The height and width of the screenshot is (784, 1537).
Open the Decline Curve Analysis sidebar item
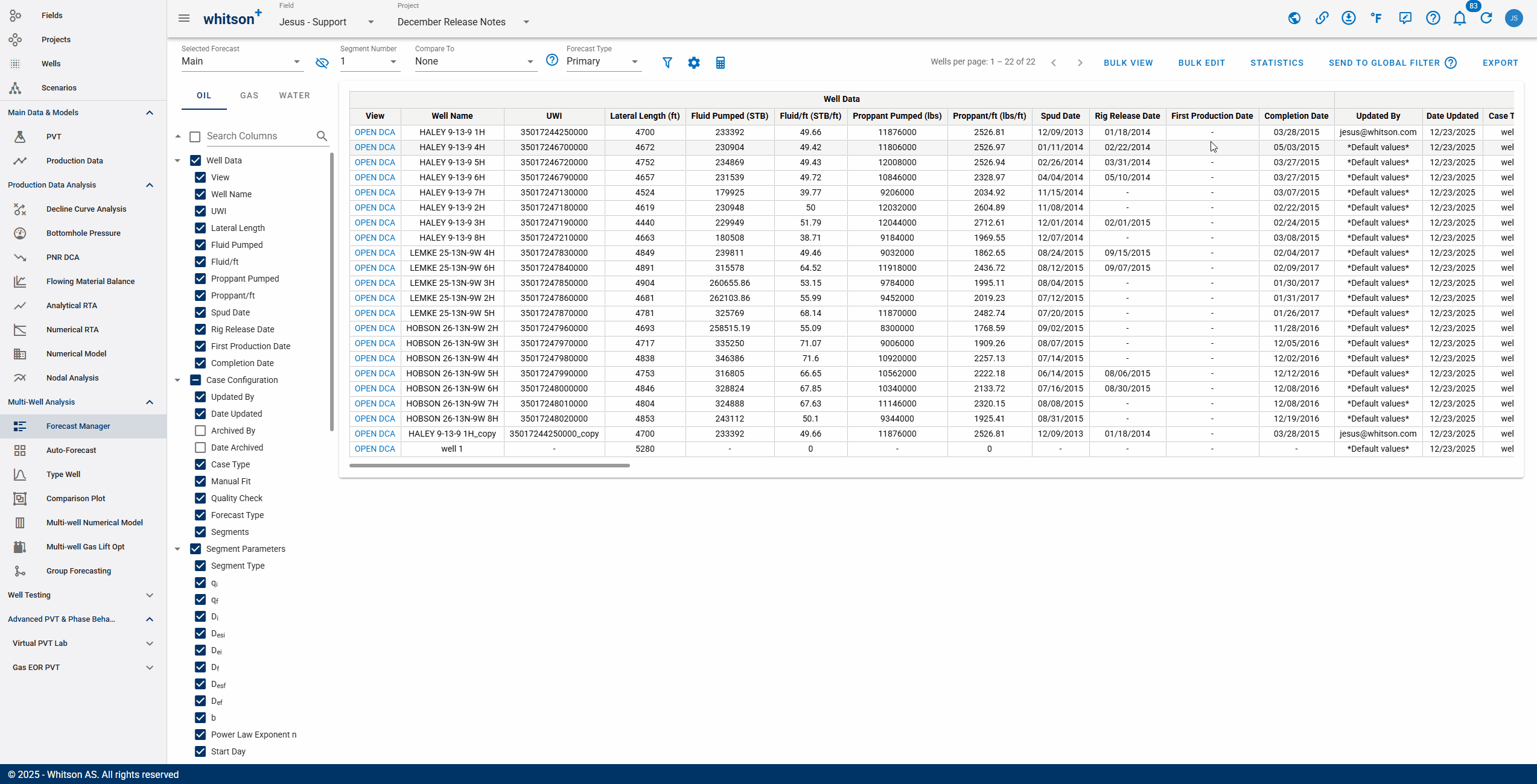click(86, 209)
